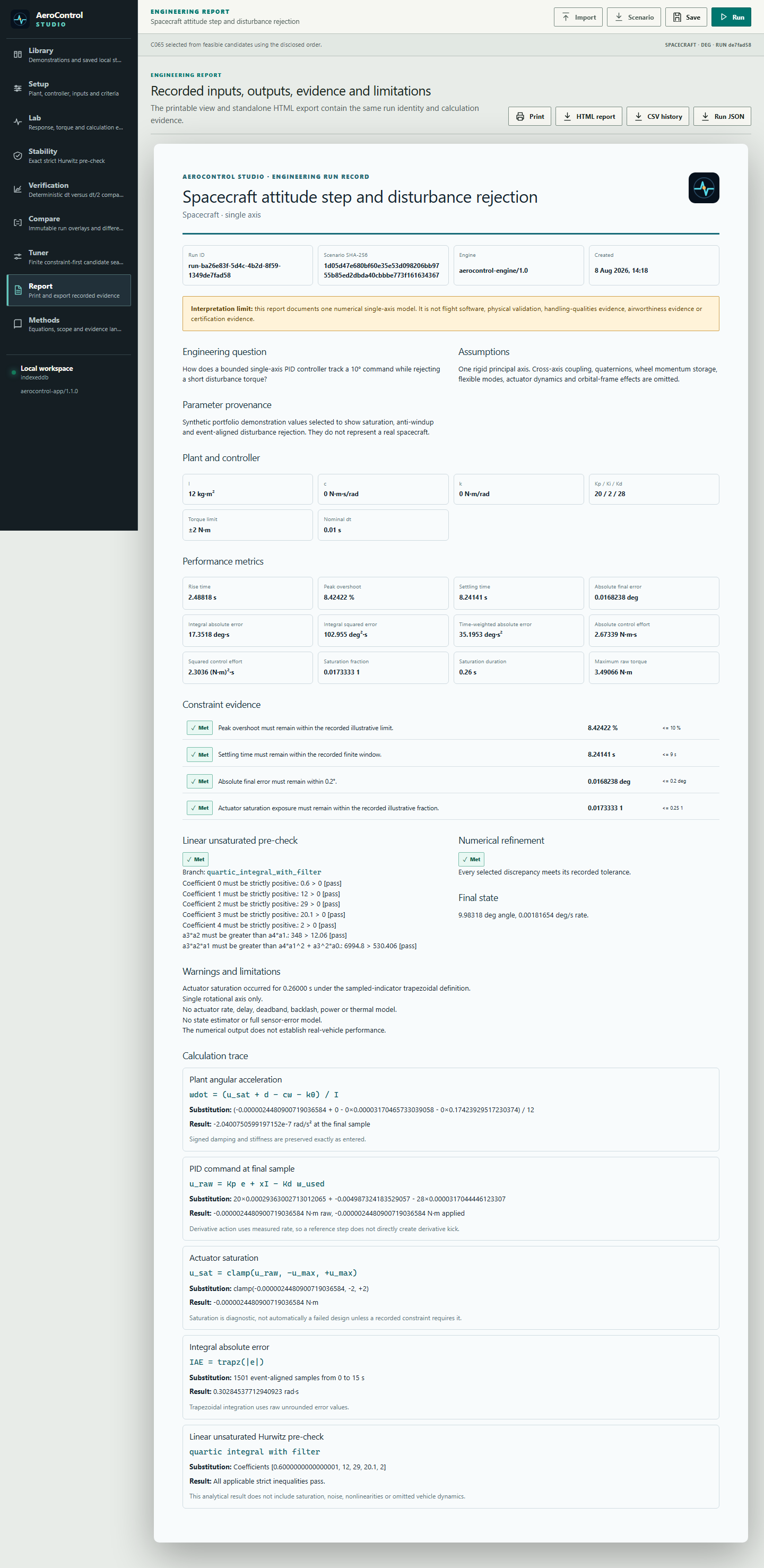The height and width of the screenshot is (1568, 764).
Task: Click the Verification chart icon
Action: coord(18,189)
